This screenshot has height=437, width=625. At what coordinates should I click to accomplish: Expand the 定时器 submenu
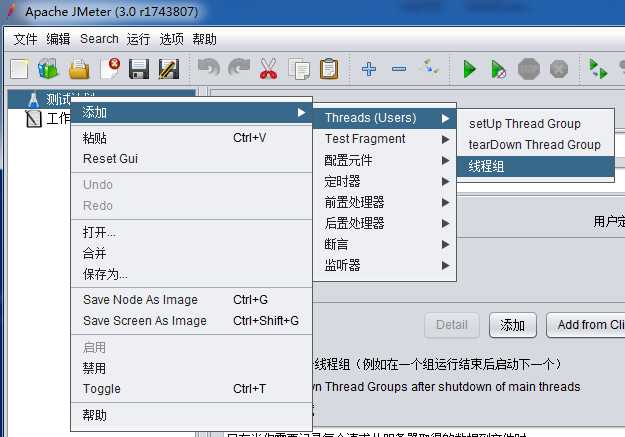click(385, 181)
